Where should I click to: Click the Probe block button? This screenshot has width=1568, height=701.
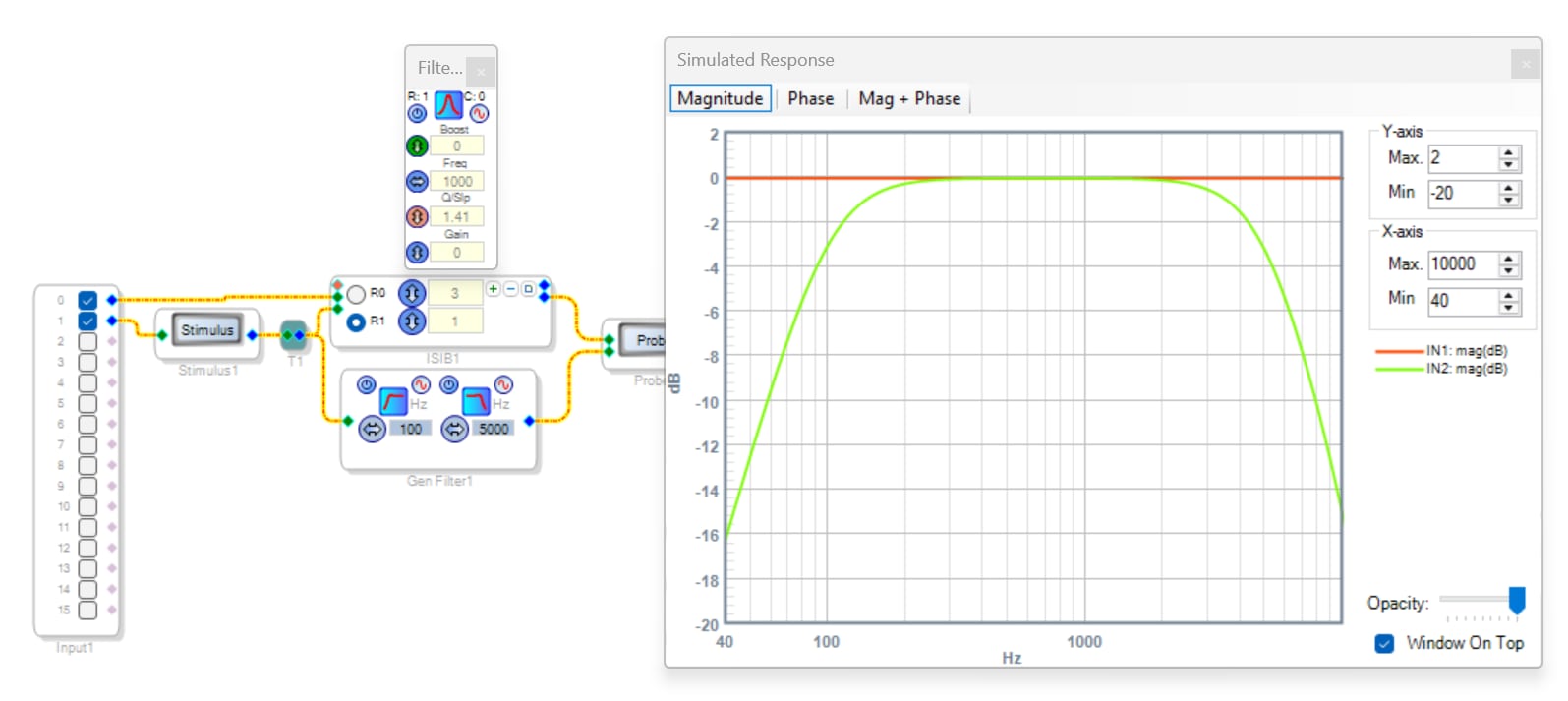click(643, 341)
